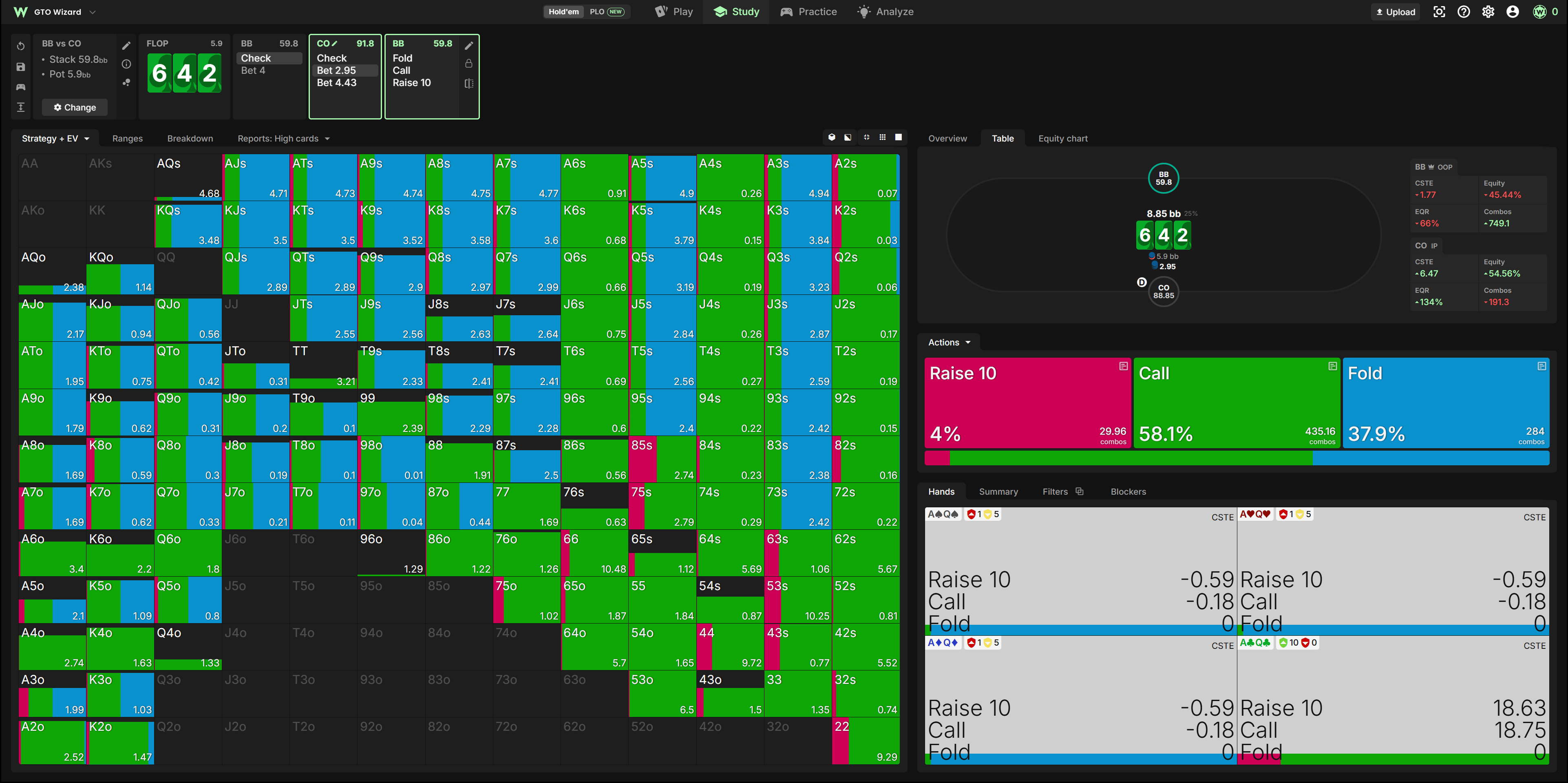Expand the Strategy + EV dropdown
This screenshot has height=783, width=1568.
click(x=55, y=138)
